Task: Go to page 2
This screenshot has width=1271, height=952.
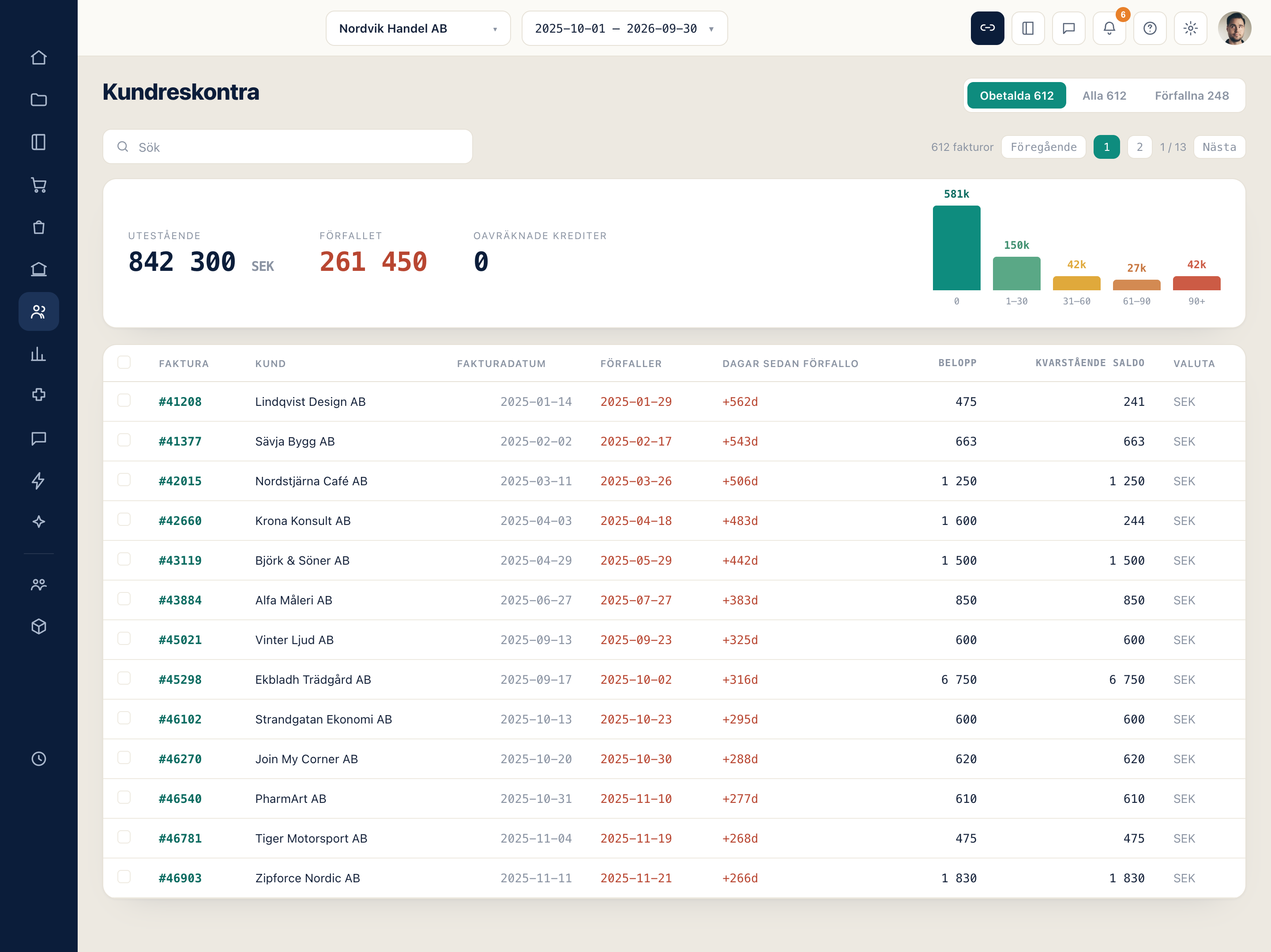Action: 1139,147
